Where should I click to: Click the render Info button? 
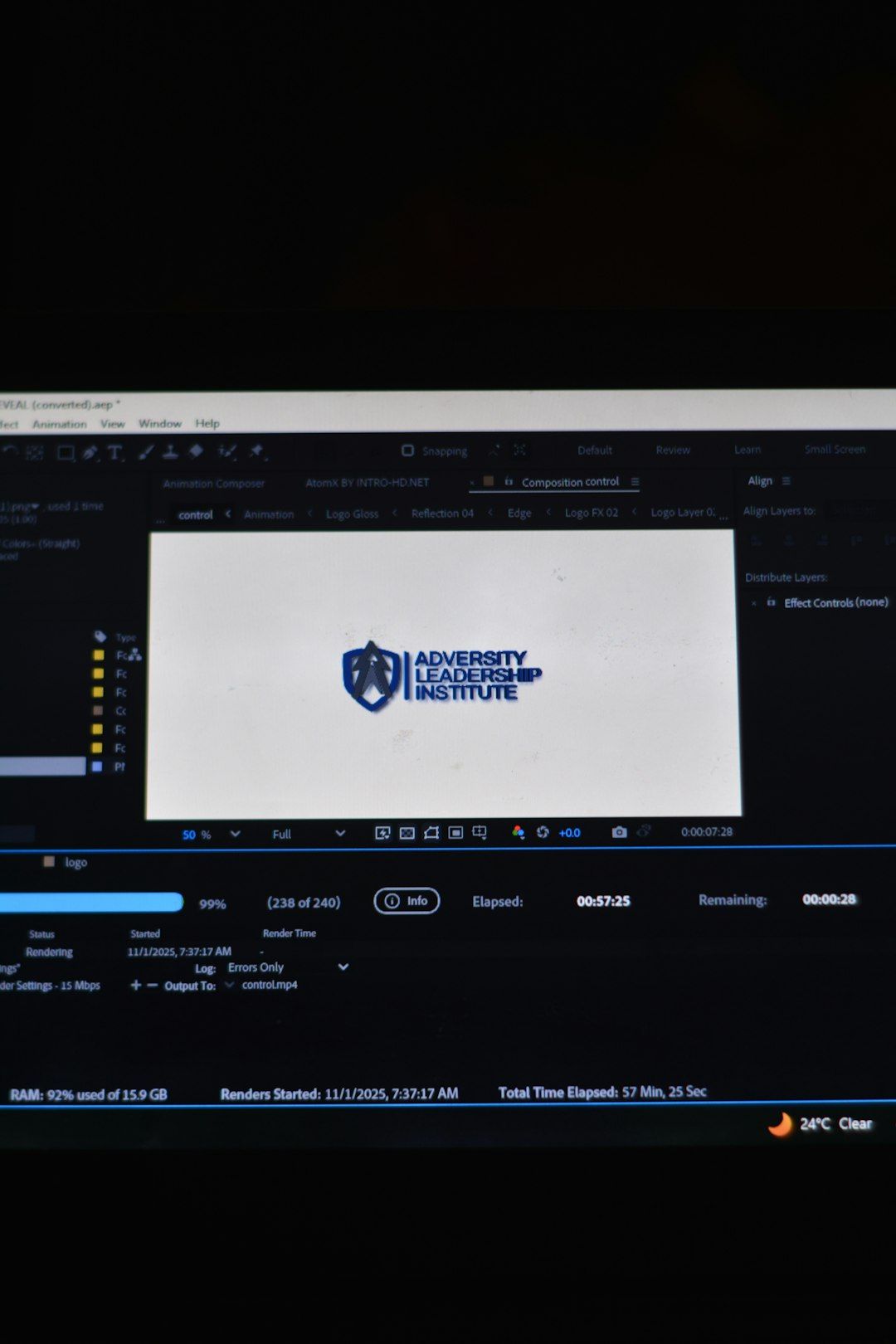(x=407, y=901)
